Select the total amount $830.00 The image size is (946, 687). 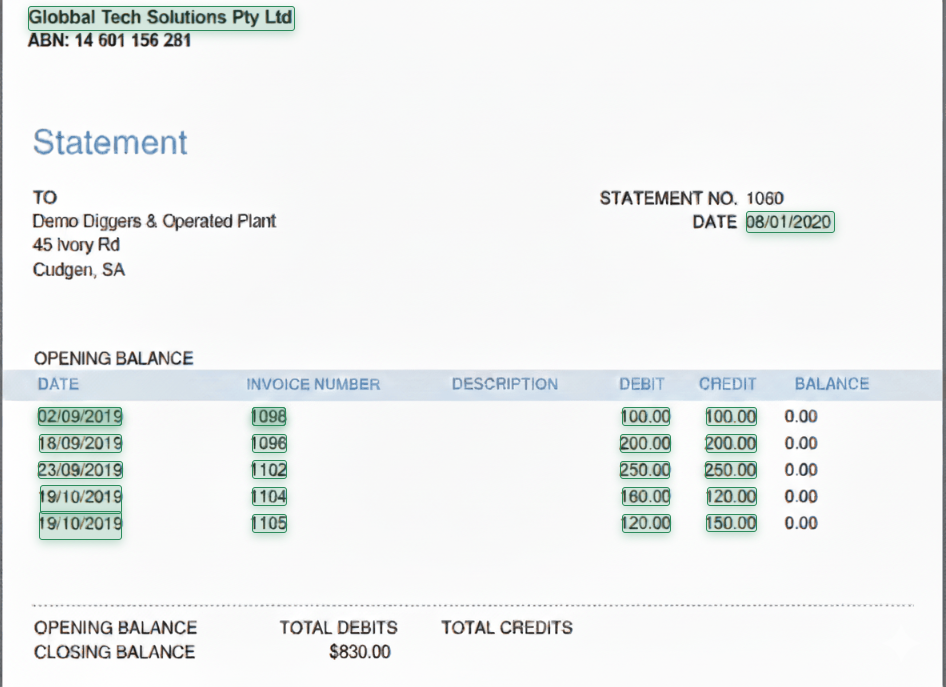360,652
